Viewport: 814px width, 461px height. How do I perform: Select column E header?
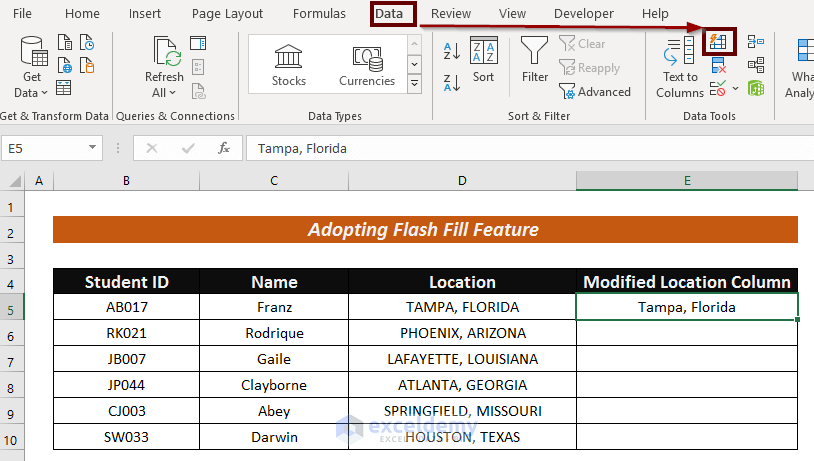point(687,181)
